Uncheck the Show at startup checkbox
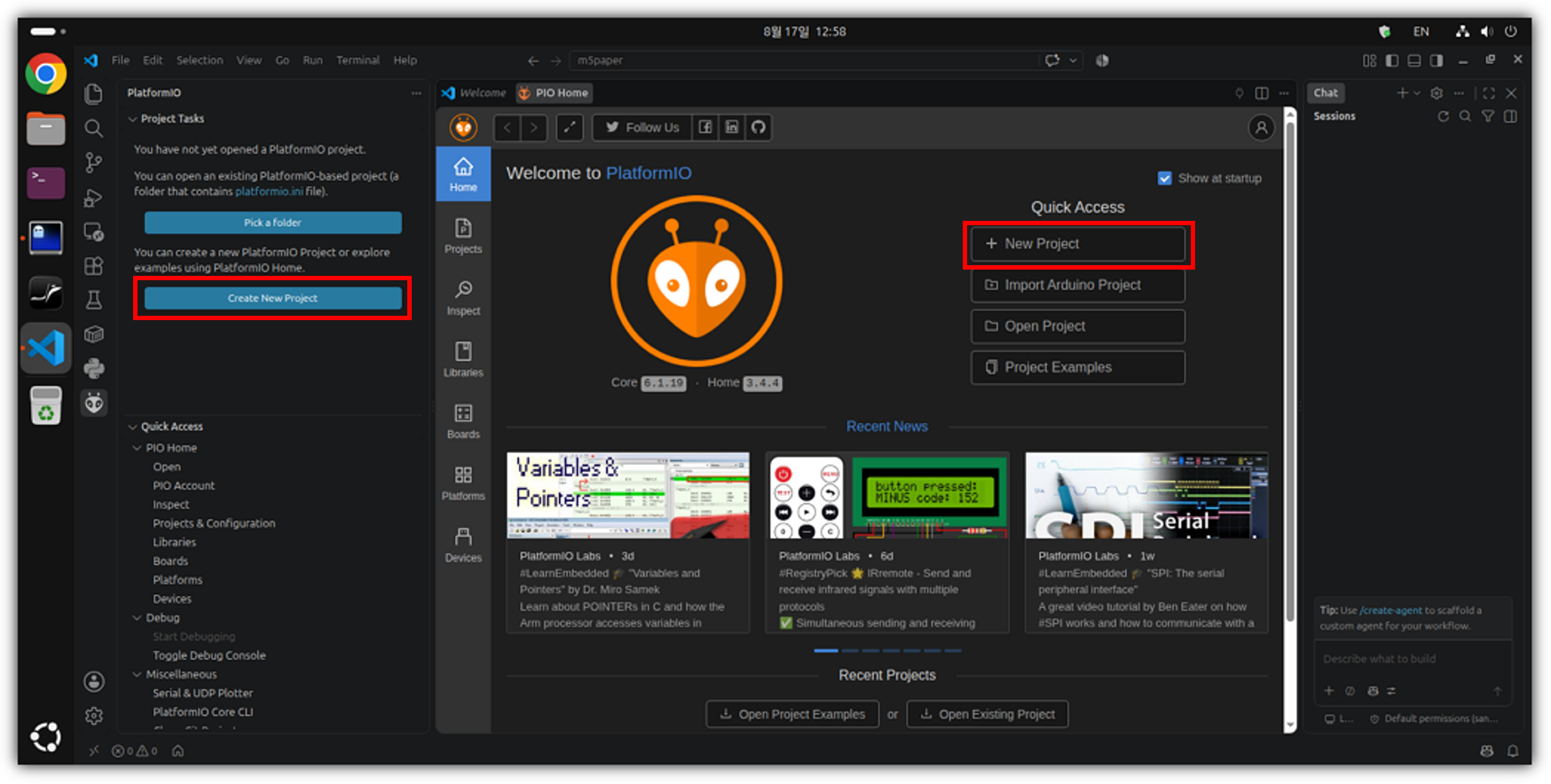Viewport: 1551px width, 784px height. coord(1165,178)
